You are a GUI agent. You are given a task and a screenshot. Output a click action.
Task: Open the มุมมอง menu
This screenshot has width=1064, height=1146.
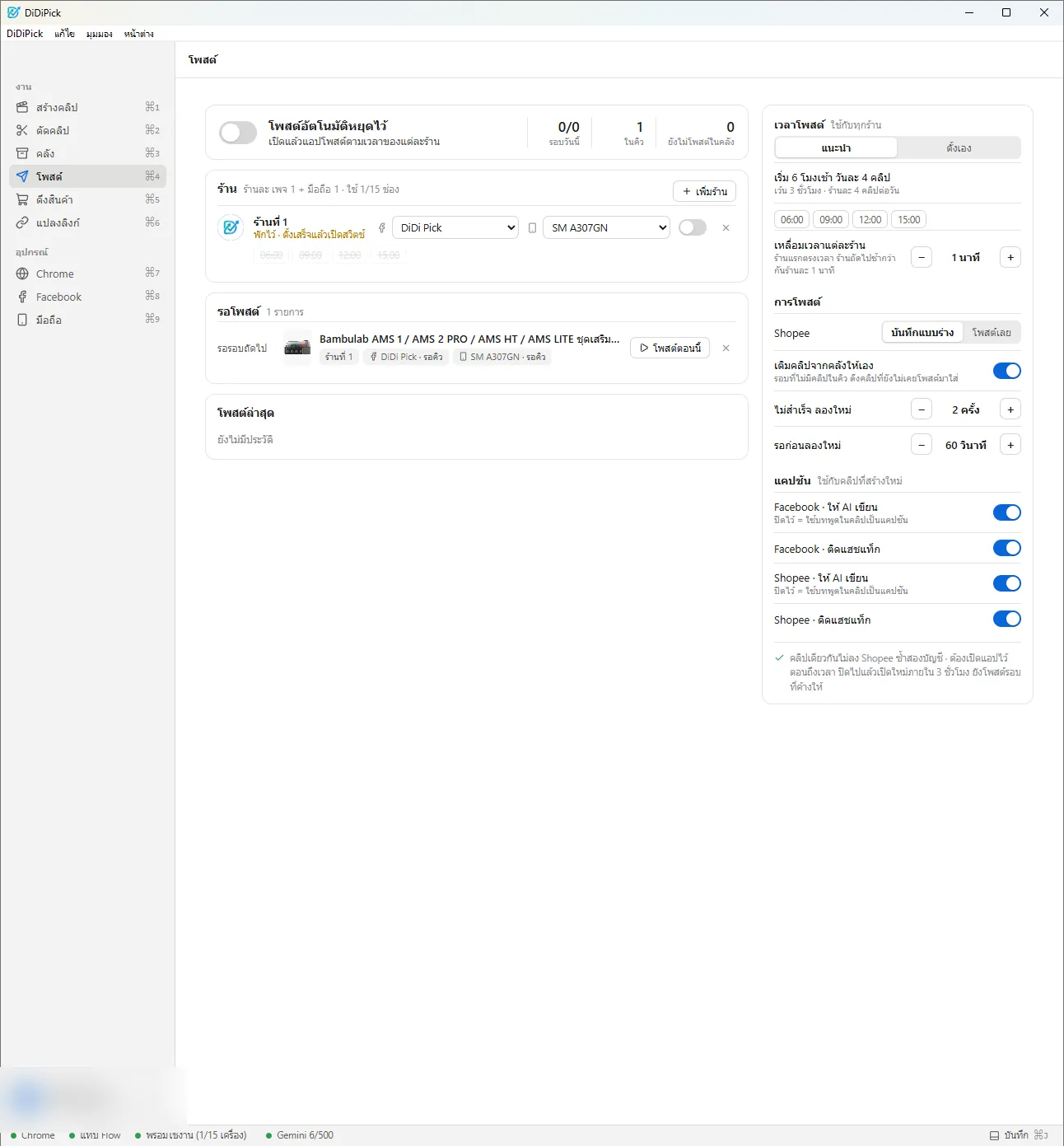tap(99, 34)
